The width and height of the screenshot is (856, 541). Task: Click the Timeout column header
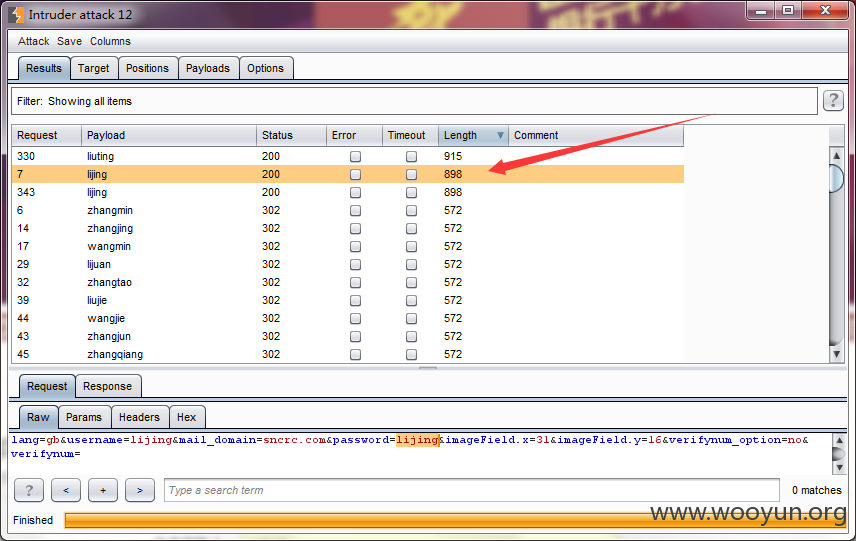(410, 135)
